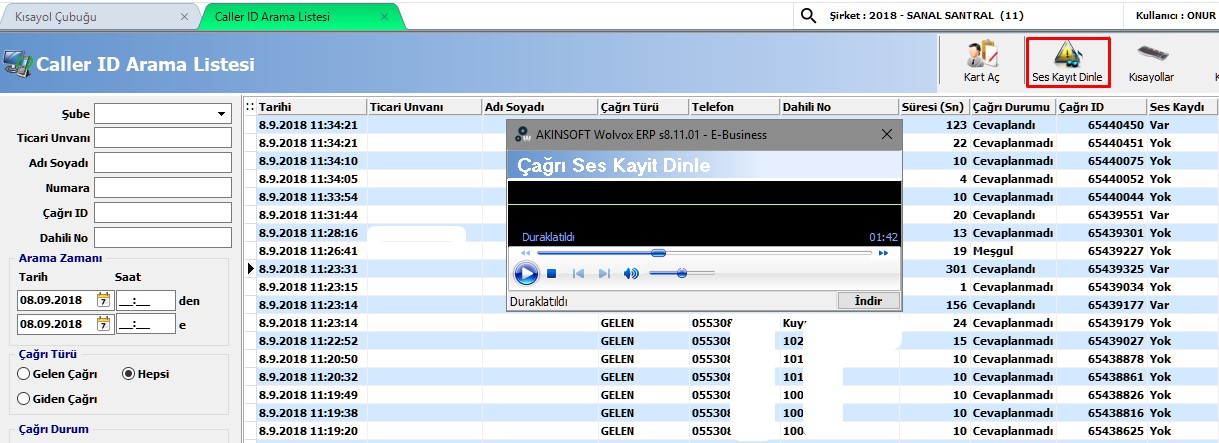
Task: Select the Gelen Çağrı radio button
Action: pos(24,374)
